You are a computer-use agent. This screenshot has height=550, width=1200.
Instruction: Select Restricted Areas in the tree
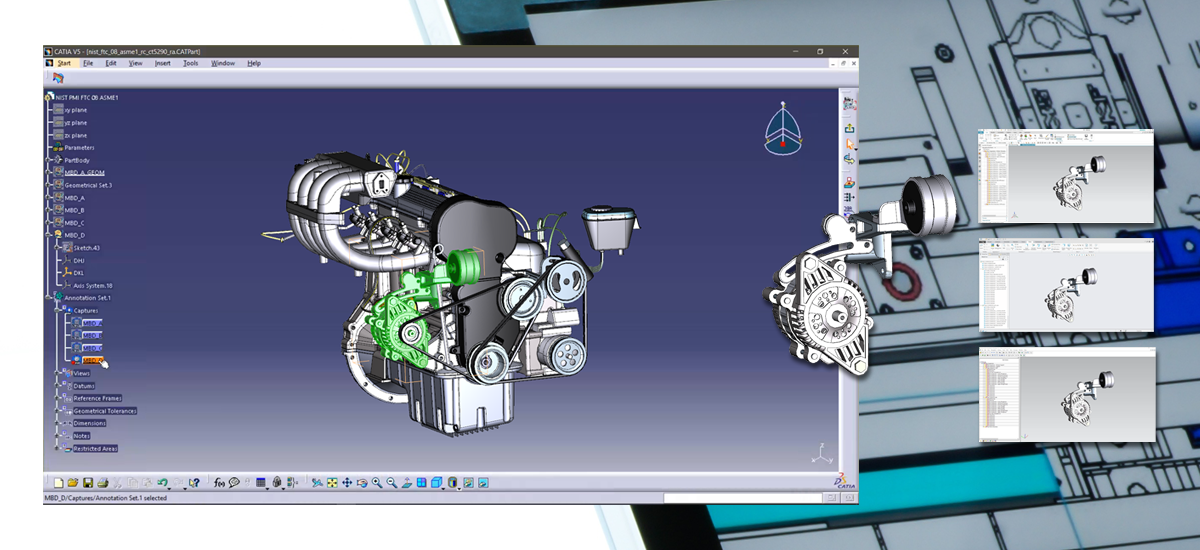pyautogui.click(x=96, y=448)
